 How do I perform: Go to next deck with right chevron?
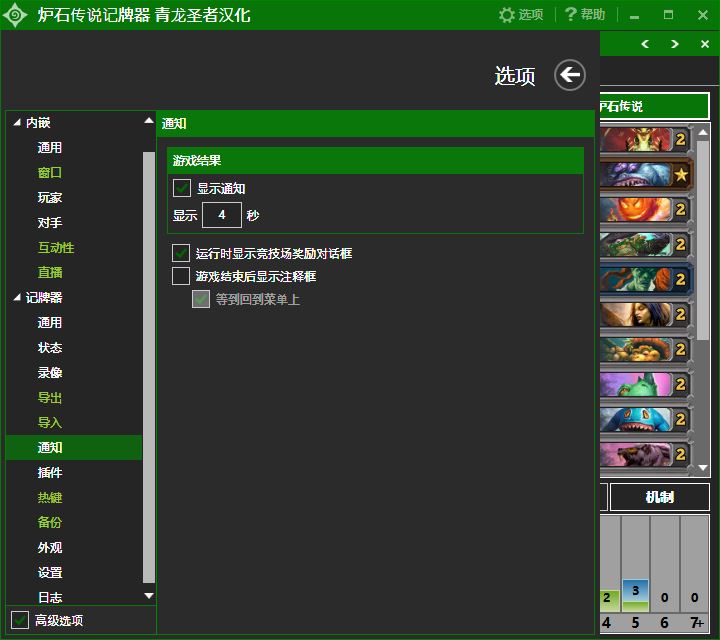(675, 44)
